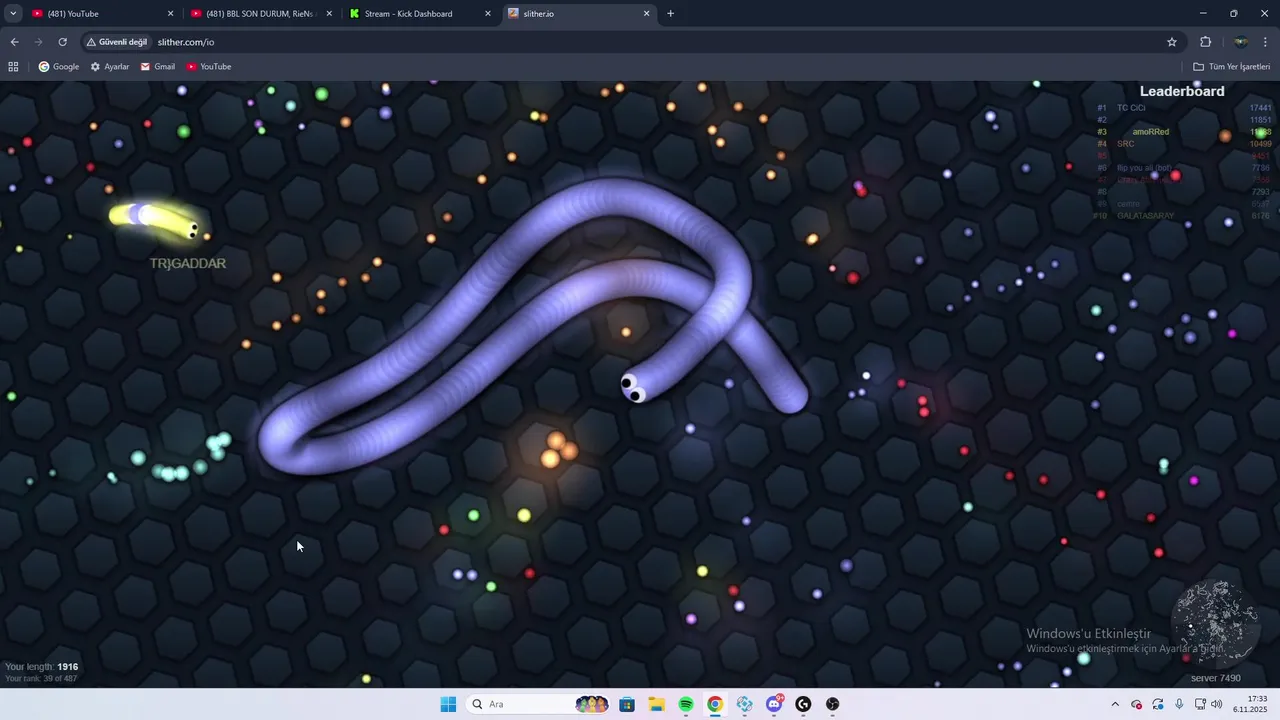The image size is (1280, 720).
Task: Click amoRRed in the leaderboard
Action: pos(1150,132)
